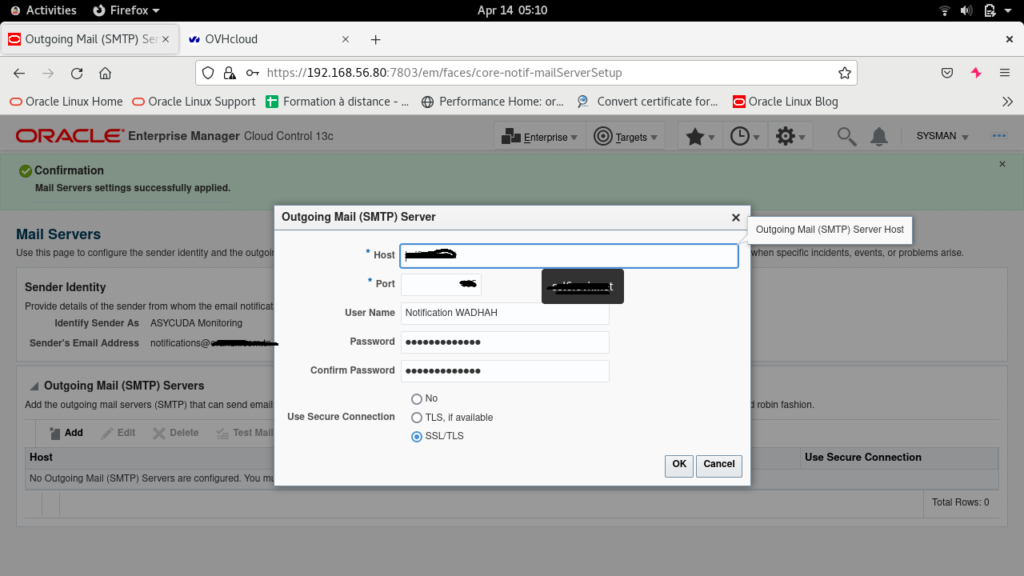The width and height of the screenshot is (1024, 576).
Task: Select the SSL/TLS radio button
Action: coord(417,436)
